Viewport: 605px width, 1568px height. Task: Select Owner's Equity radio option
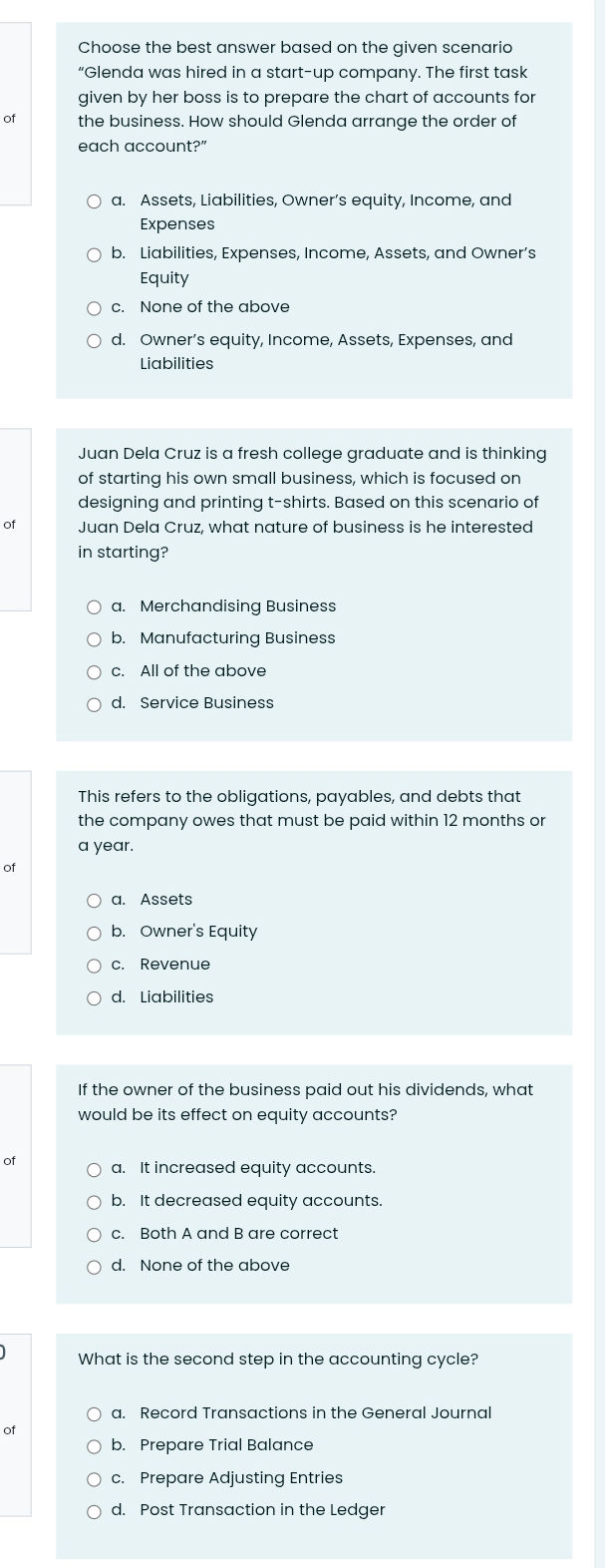pyautogui.click(x=94, y=934)
